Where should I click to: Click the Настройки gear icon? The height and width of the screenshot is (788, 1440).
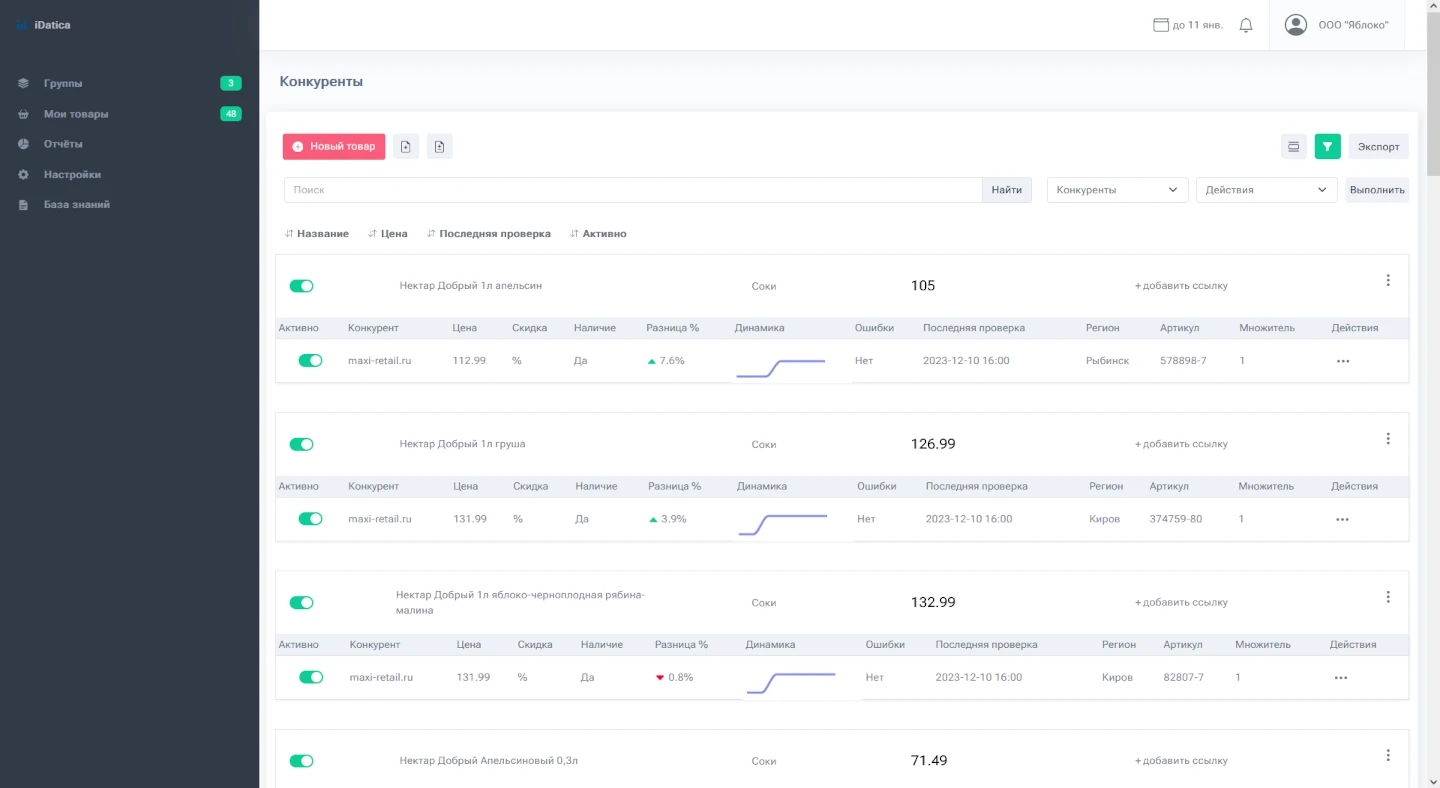(23, 175)
